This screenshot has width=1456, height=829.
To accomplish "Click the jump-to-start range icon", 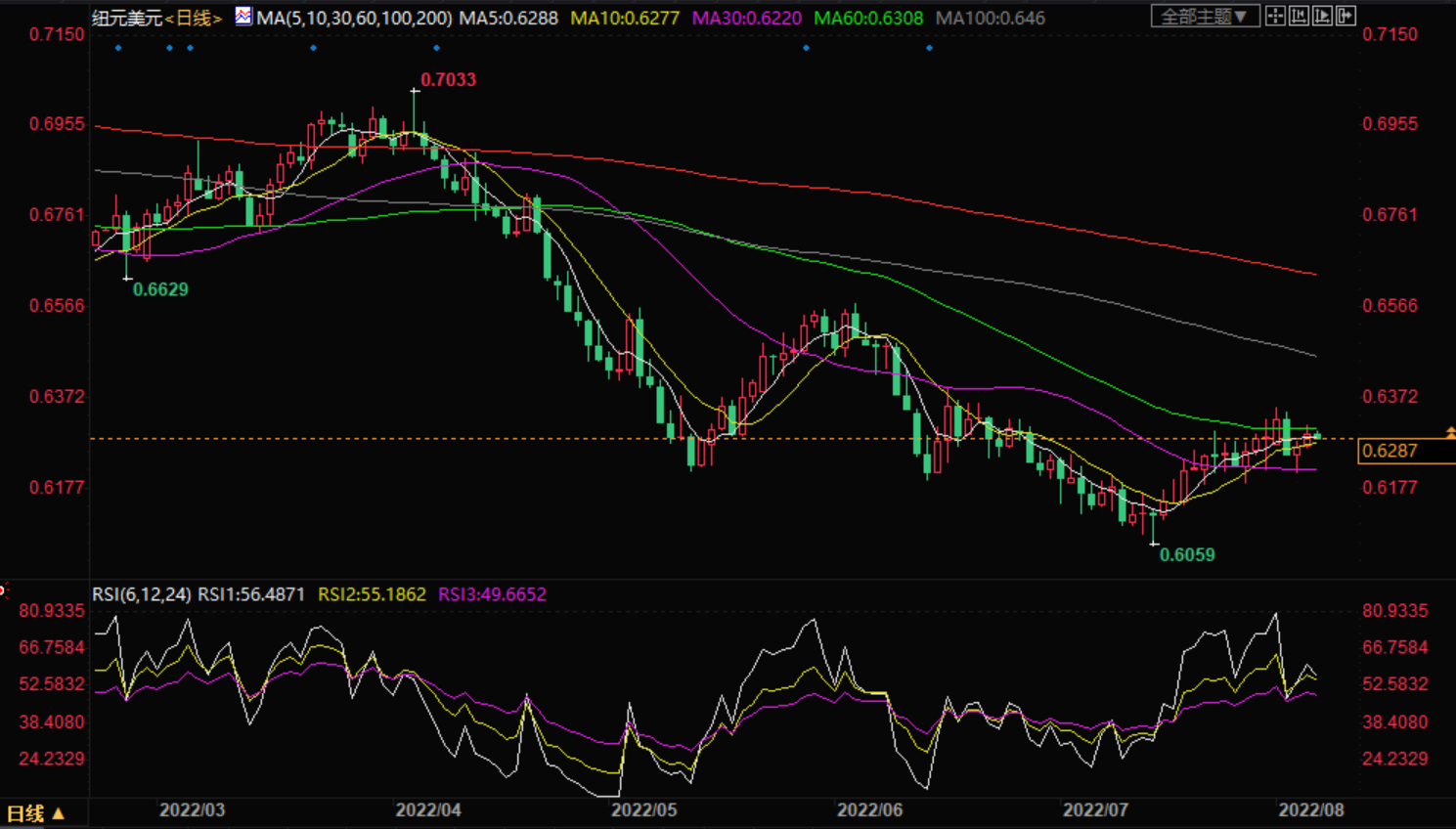I will click(1299, 16).
